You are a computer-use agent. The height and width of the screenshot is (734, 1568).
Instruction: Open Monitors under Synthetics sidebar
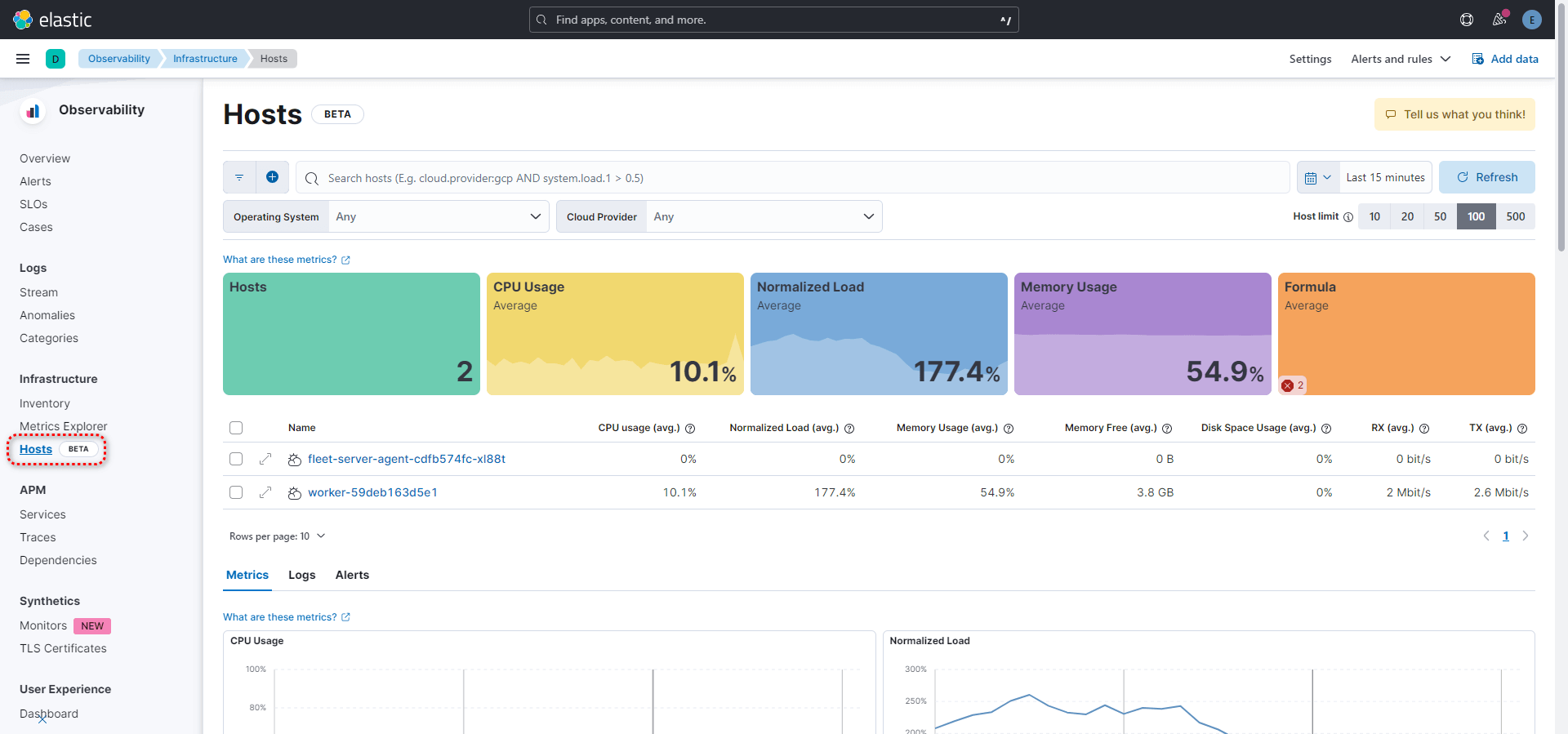pyautogui.click(x=43, y=625)
